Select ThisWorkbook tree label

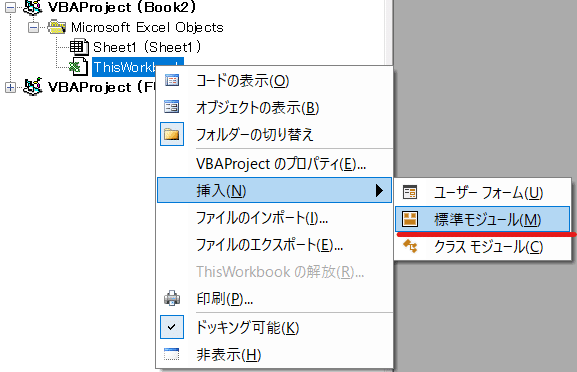(x=124, y=67)
